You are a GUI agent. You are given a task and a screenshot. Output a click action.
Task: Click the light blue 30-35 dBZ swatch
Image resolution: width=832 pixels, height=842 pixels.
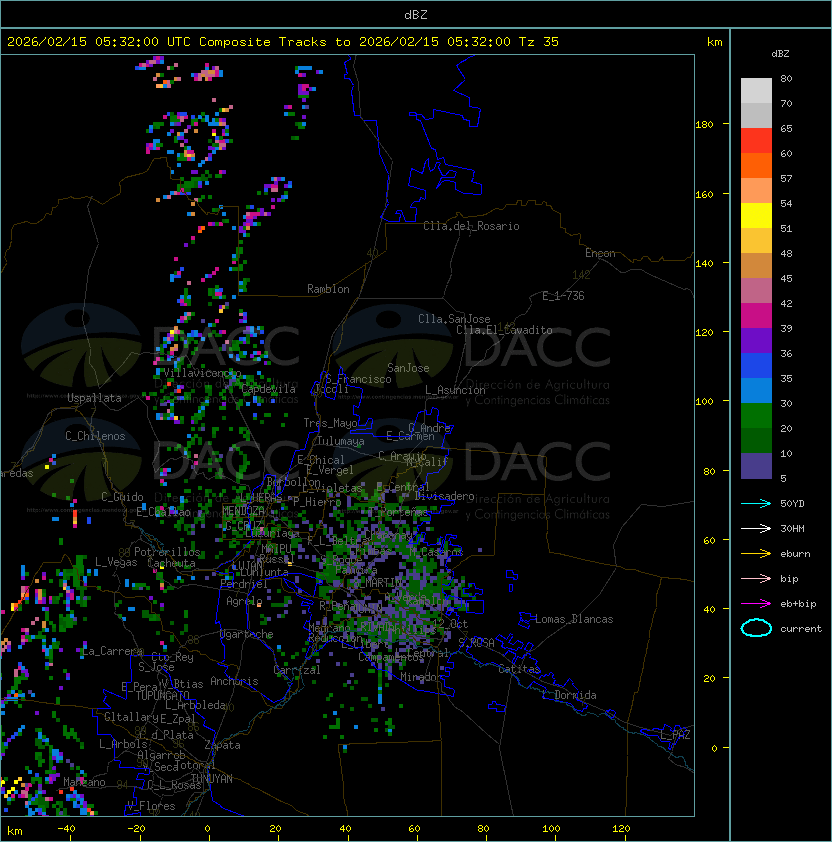[x=756, y=390]
